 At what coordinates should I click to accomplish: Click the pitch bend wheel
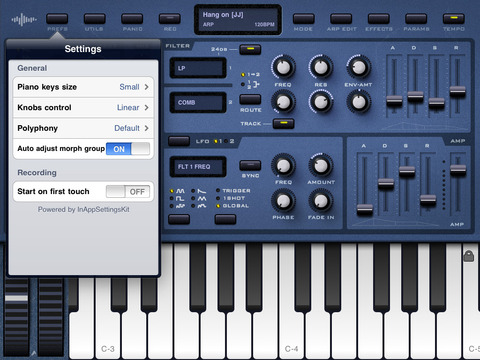click(16, 317)
